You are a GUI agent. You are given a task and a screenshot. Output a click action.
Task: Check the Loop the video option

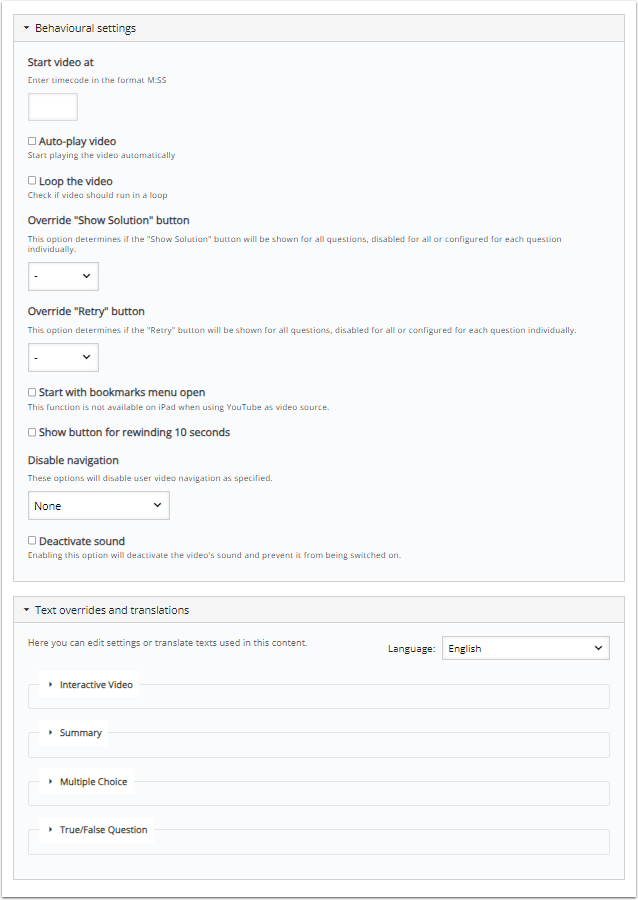[x=32, y=181]
